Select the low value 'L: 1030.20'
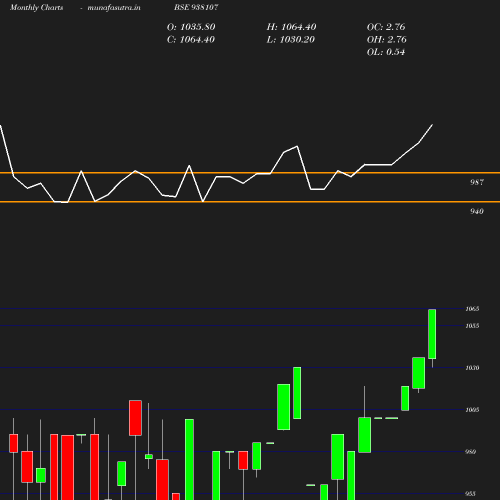The image size is (500, 500). pyautogui.click(x=291, y=40)
